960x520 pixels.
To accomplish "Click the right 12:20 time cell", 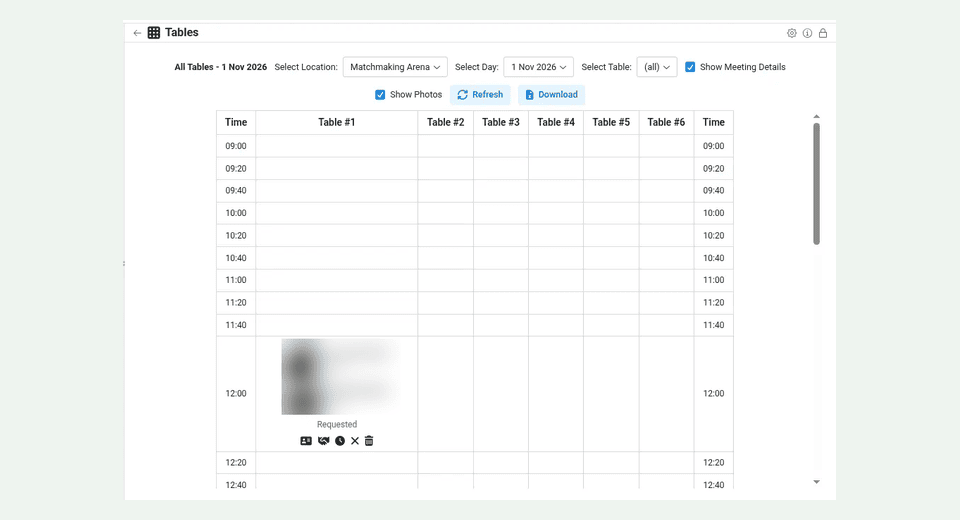I will [713, 462].
